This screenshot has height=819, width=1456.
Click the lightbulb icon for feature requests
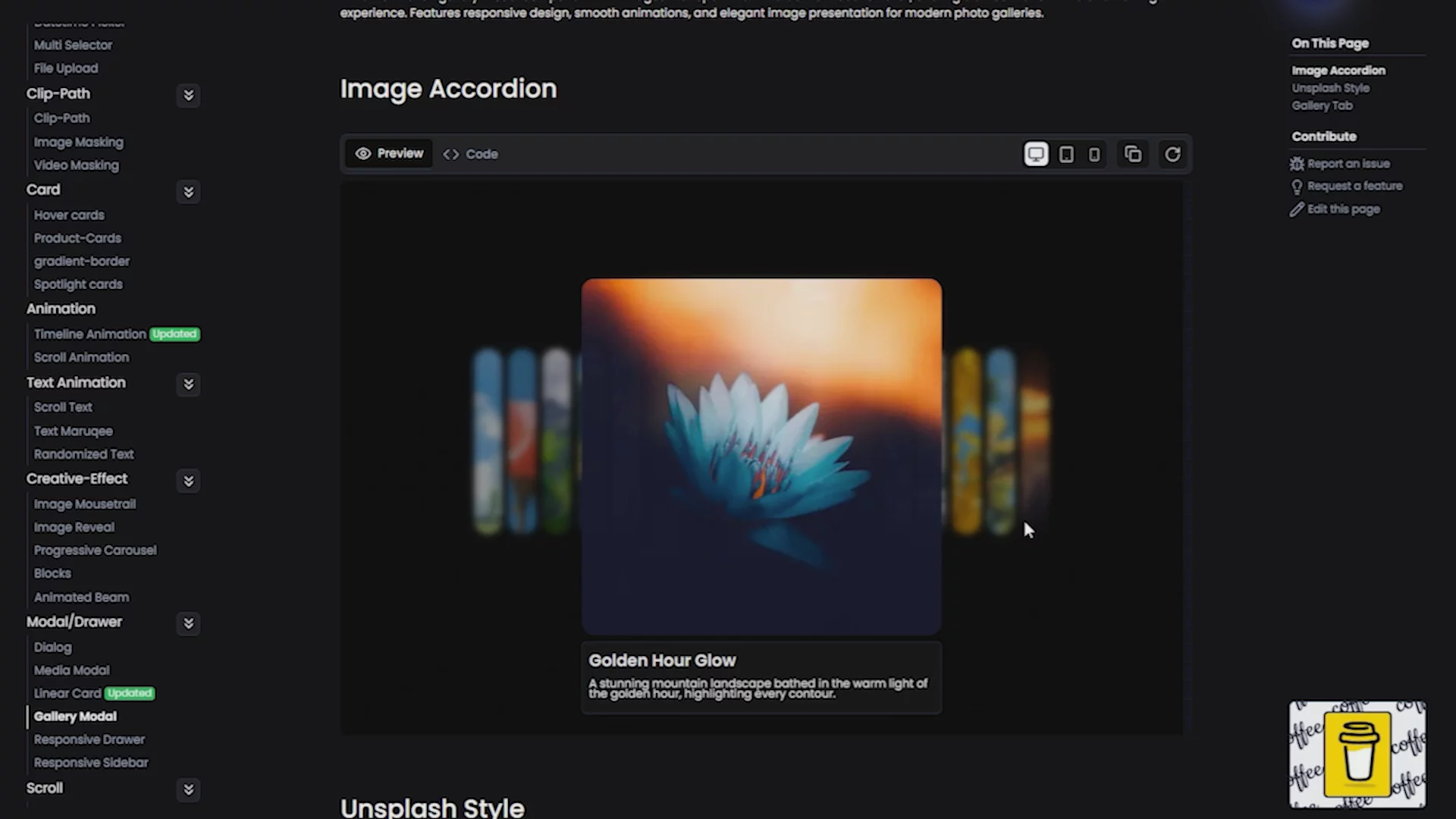[x=1297, y=186]
